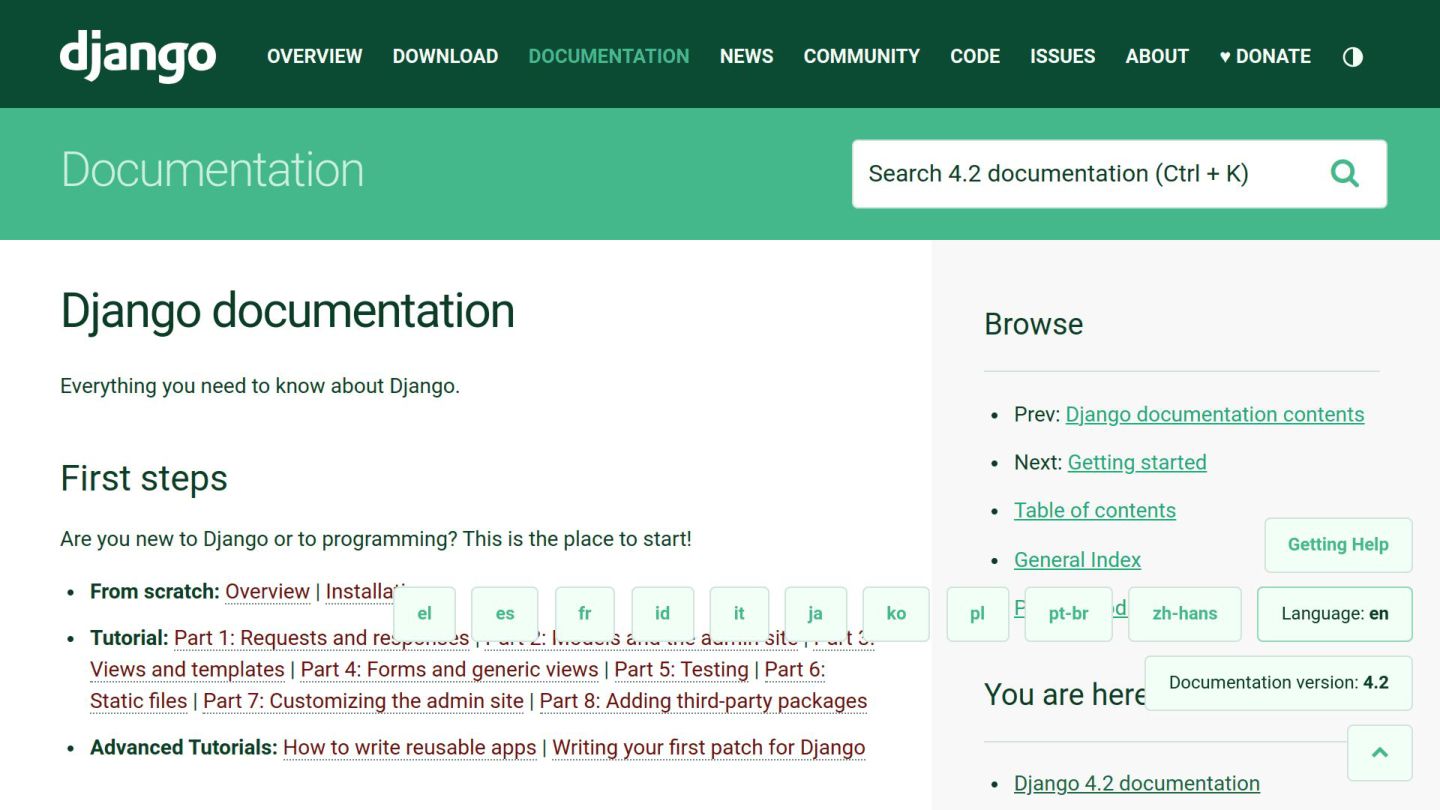The image size is (1440, 810).
Task: Click the back-to-top arrow button
Action: click(x=1380, y=753)
